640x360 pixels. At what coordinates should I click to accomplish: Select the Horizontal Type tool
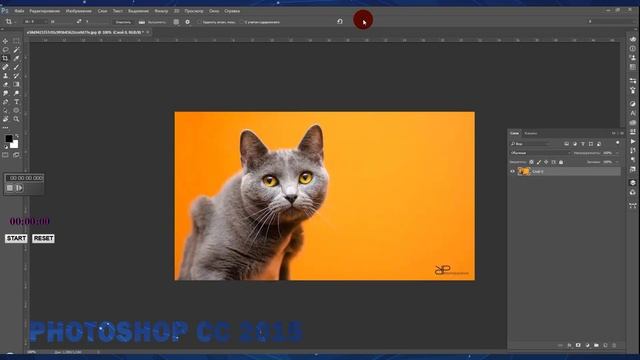(16, 102)
